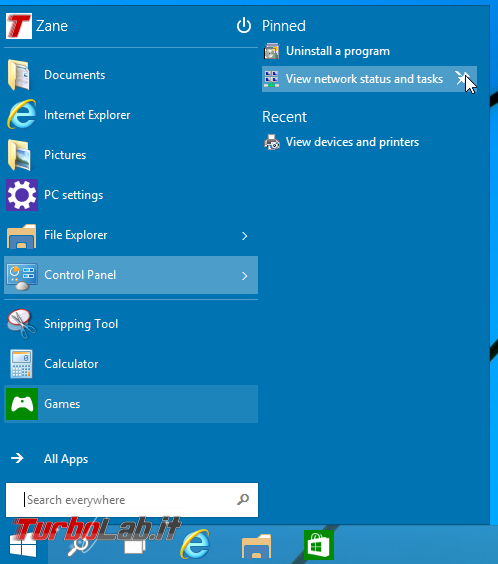Select the Calculator label
The width and height of the screenshot is (498, 564).
coord(71,364)
